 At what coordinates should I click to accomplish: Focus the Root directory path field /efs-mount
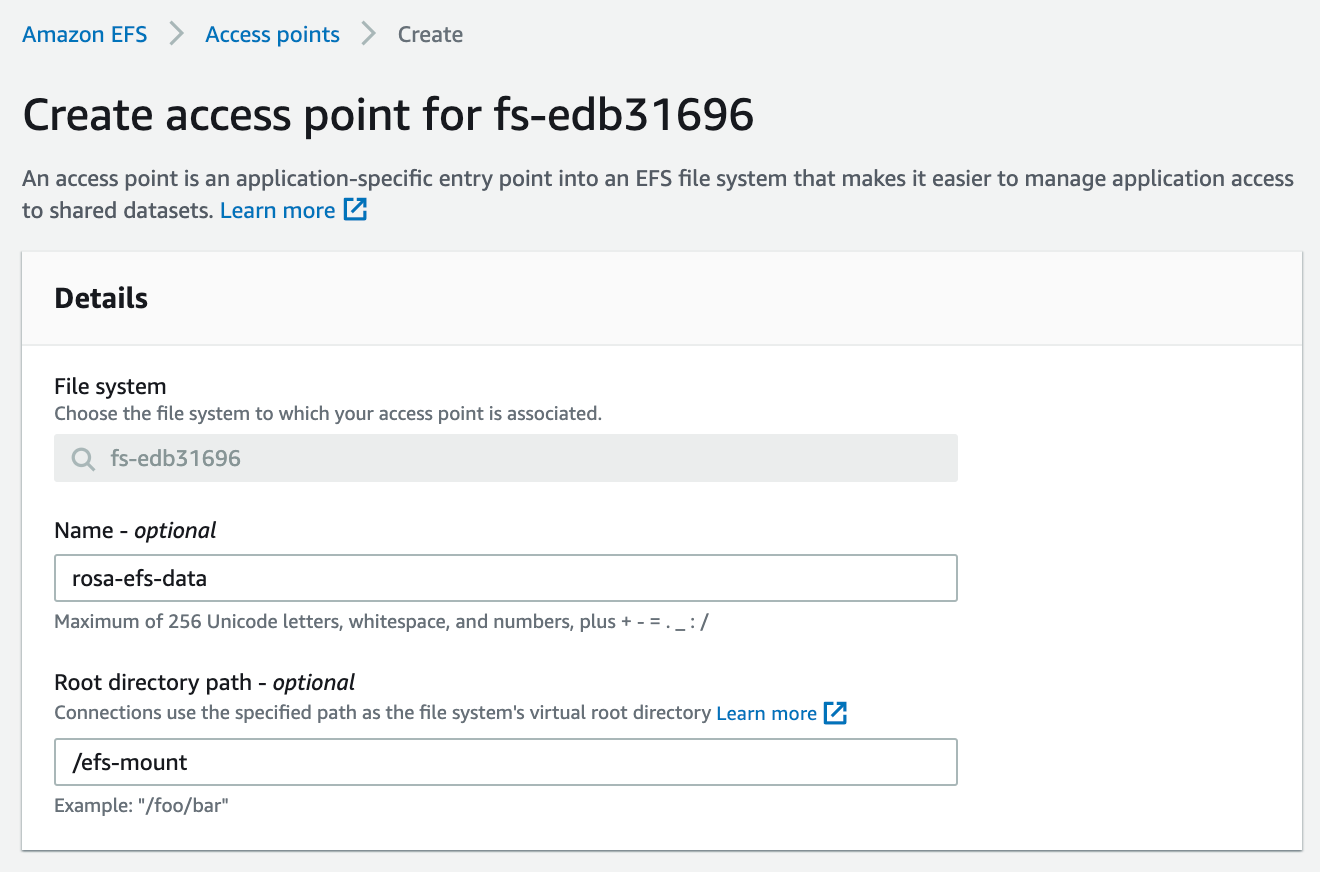point(506,762)
